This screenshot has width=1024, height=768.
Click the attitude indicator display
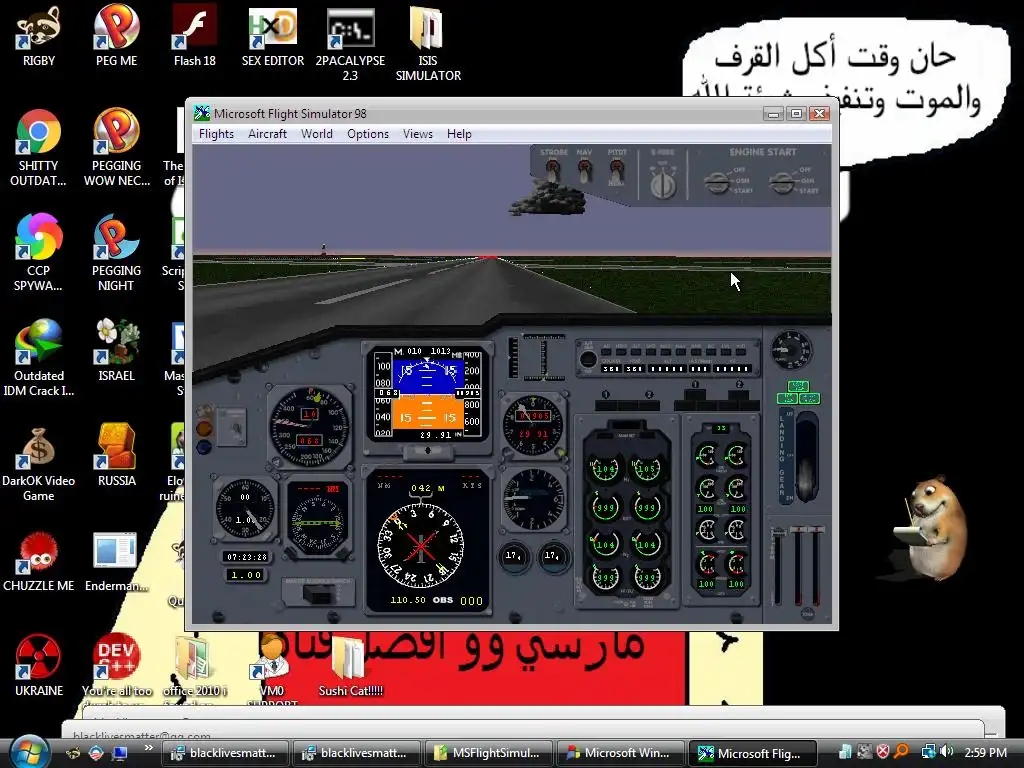(x=428, y=395)
